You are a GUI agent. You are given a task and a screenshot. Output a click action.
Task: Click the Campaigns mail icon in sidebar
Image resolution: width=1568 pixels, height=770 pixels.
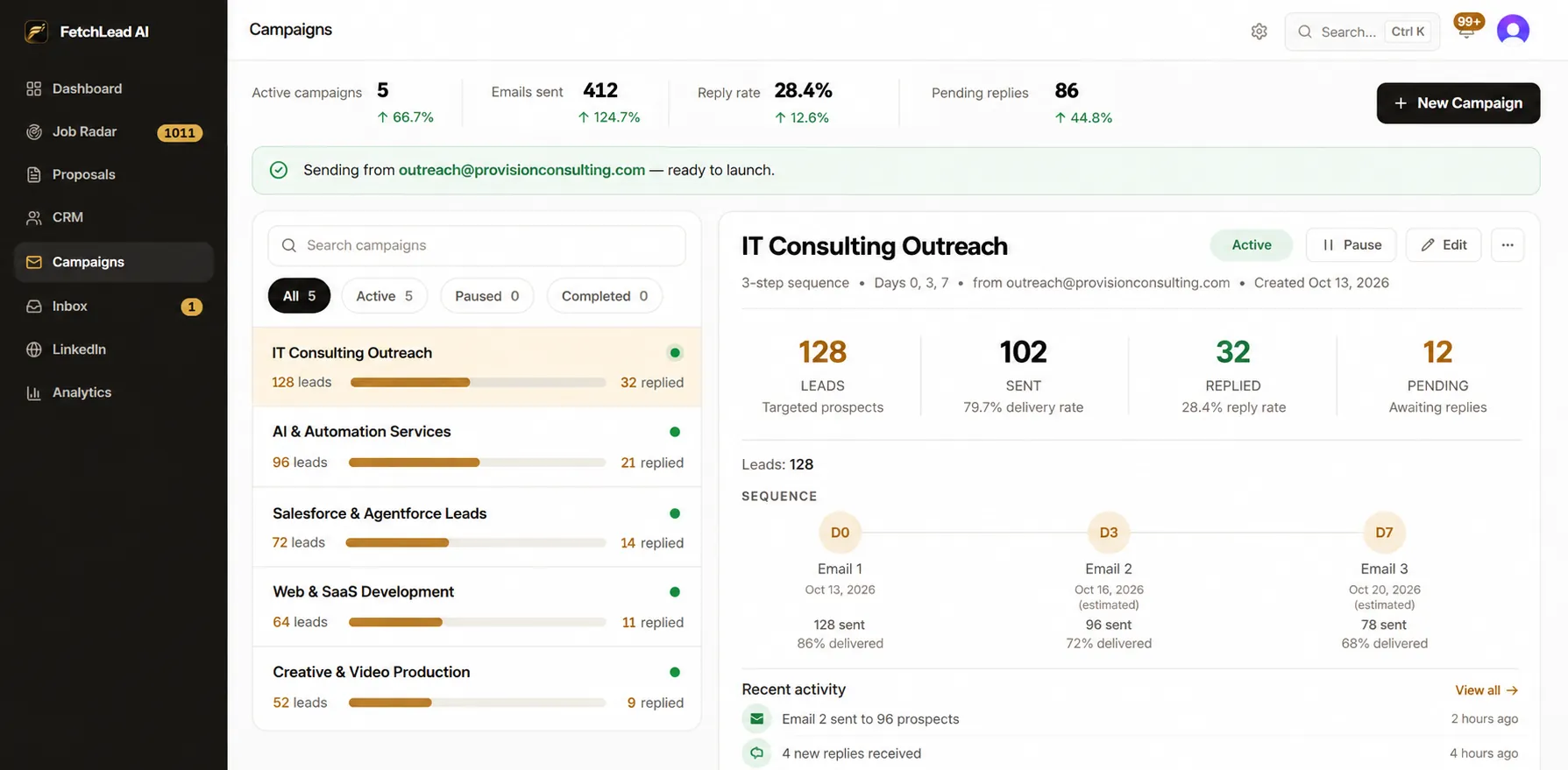34,262
